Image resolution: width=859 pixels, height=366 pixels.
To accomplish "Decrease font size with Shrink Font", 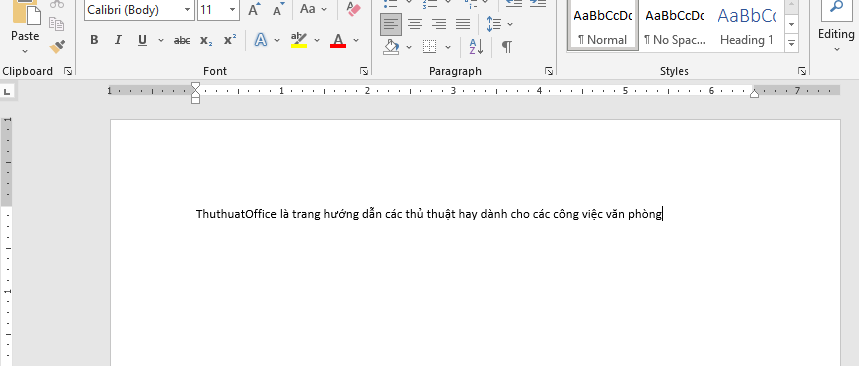I will [x=279, y=9].
